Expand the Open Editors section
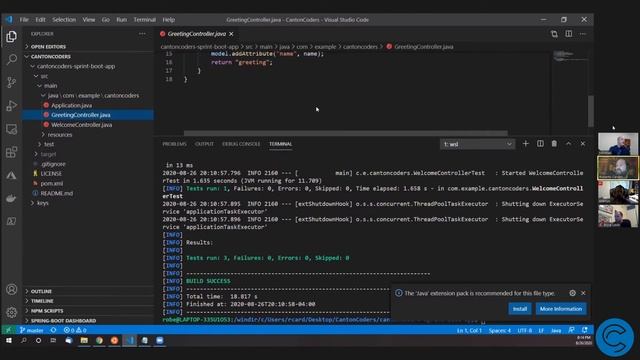Screen dimensions: 640x360 tap(88, 47)
